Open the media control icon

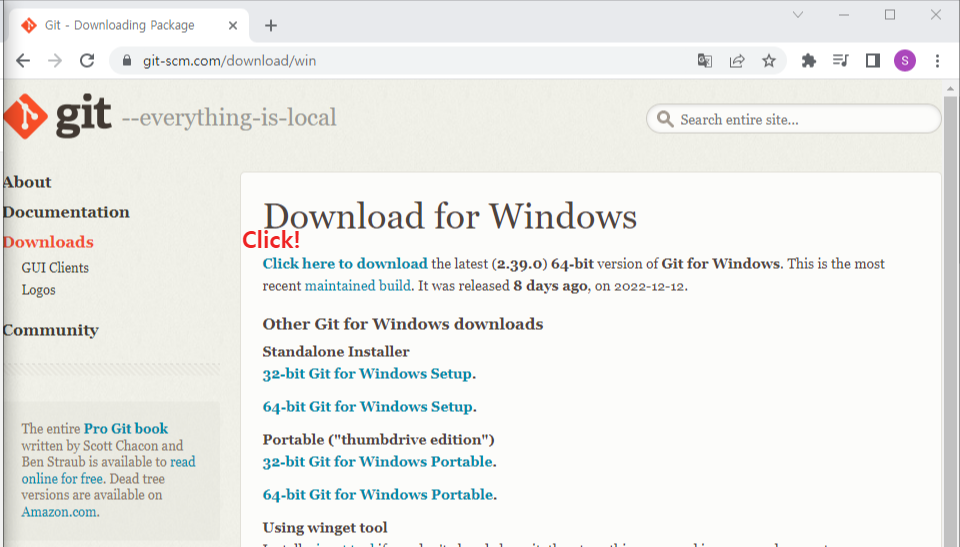click(841, 61)
